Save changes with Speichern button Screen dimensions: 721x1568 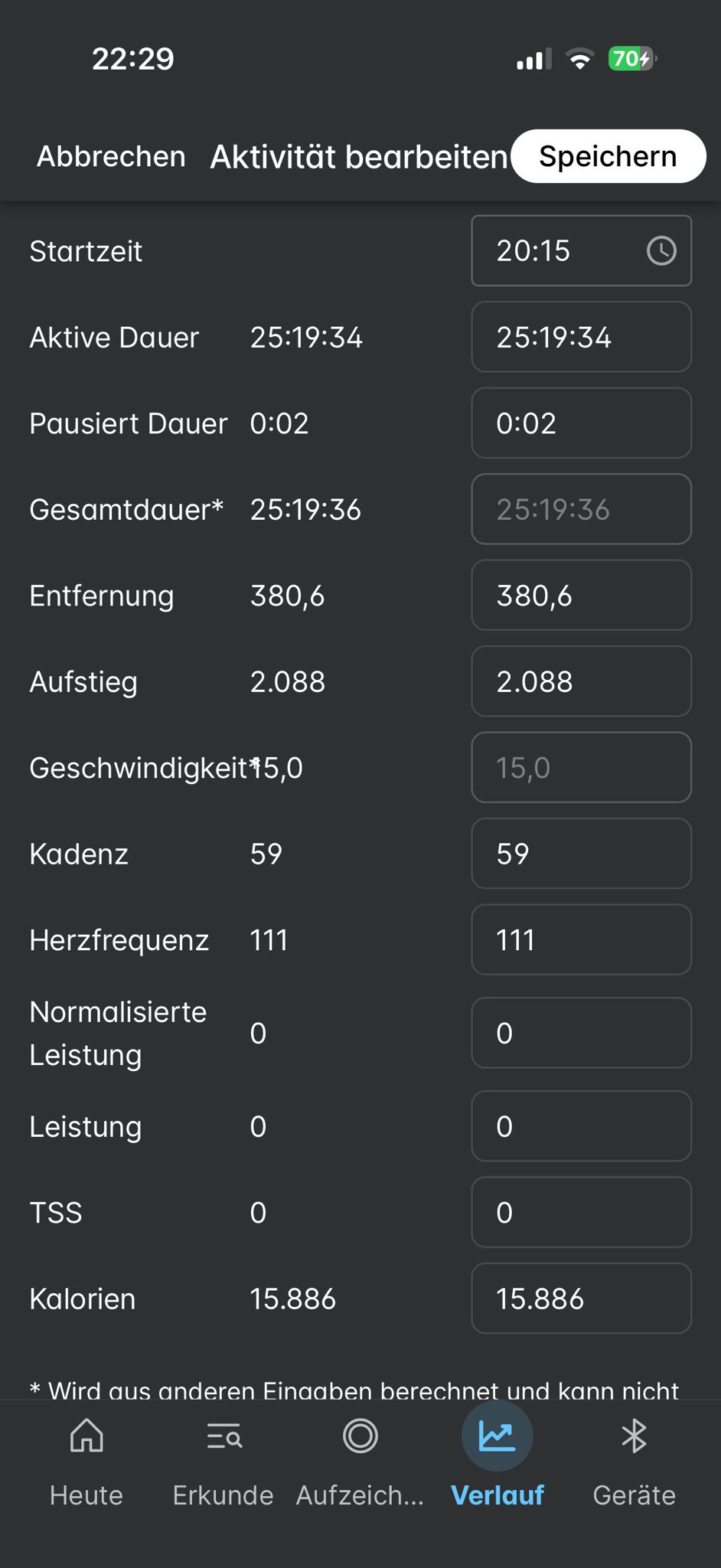coord(608,156)
